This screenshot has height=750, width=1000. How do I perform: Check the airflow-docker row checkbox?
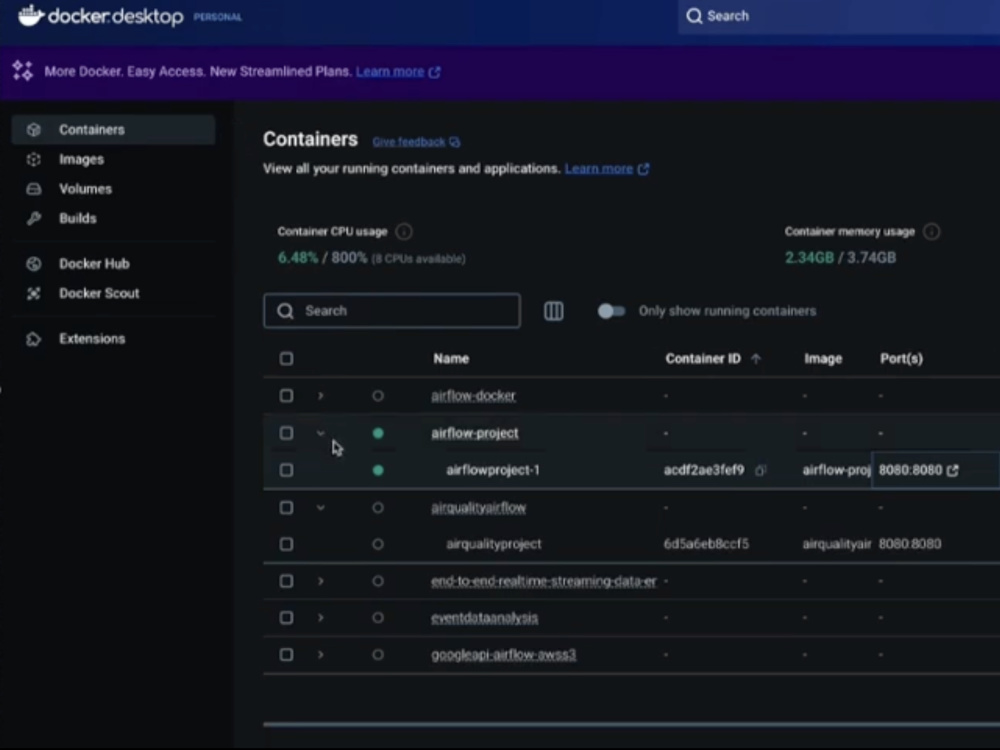click(x=286, y=396)
